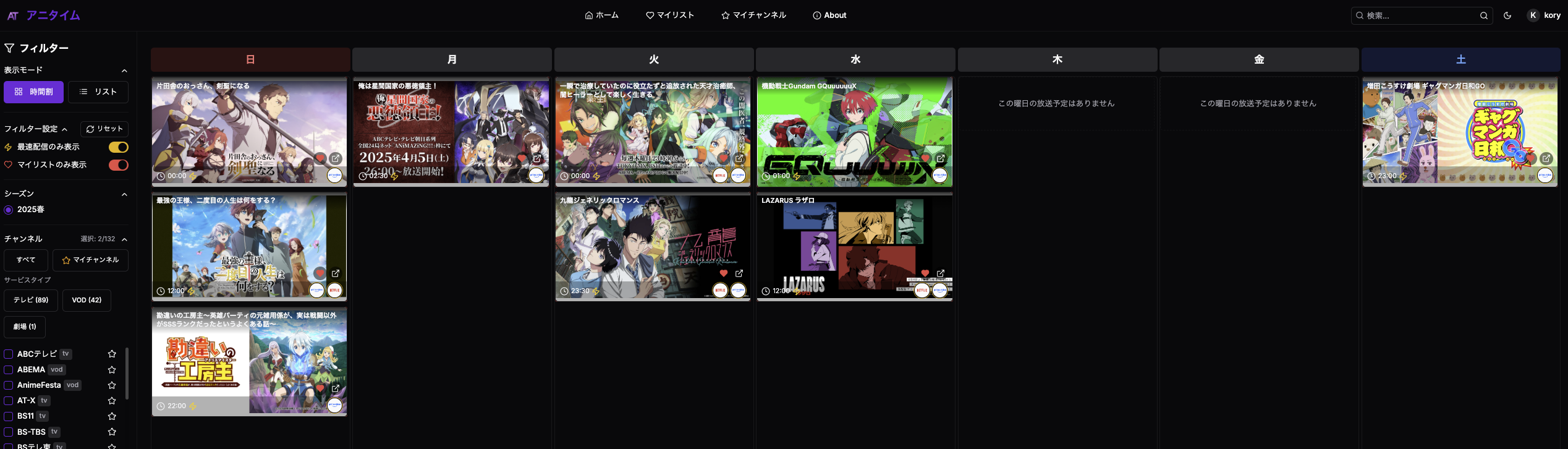This screenshot has height=449, width=1568.
Task: Click the channel list scrollbar
Action: (x=127, y=373)
